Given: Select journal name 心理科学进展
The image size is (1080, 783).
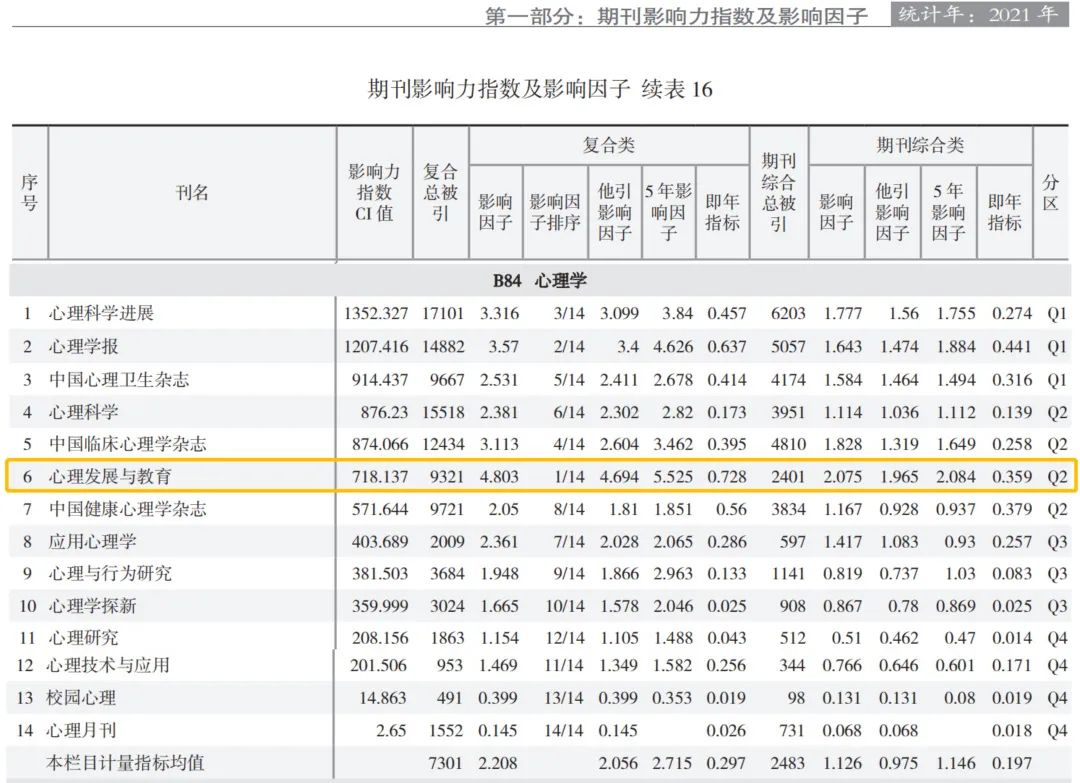Looking at the screenshot, I should click(x=102, y=314).
